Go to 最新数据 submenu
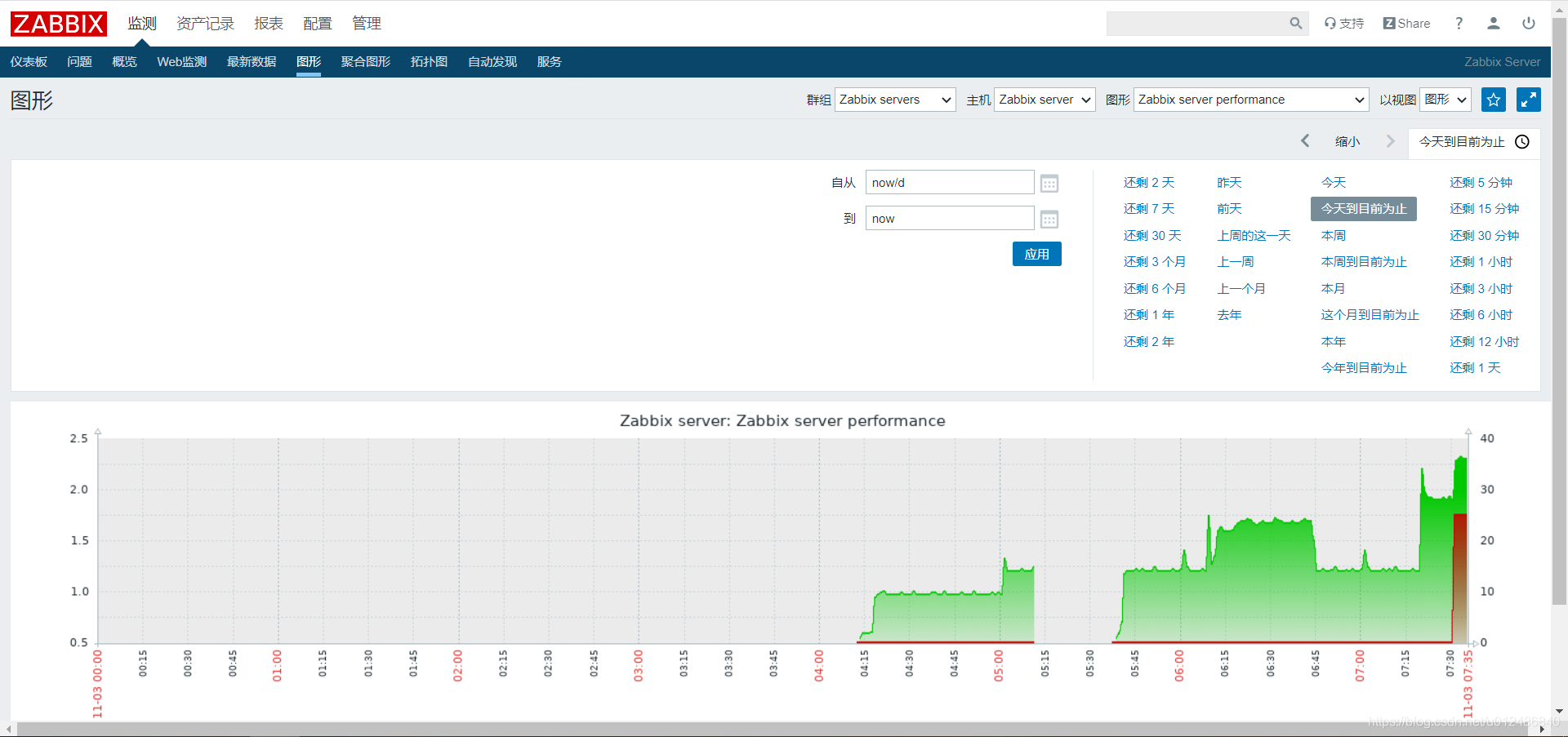 (x=252, y=62)
